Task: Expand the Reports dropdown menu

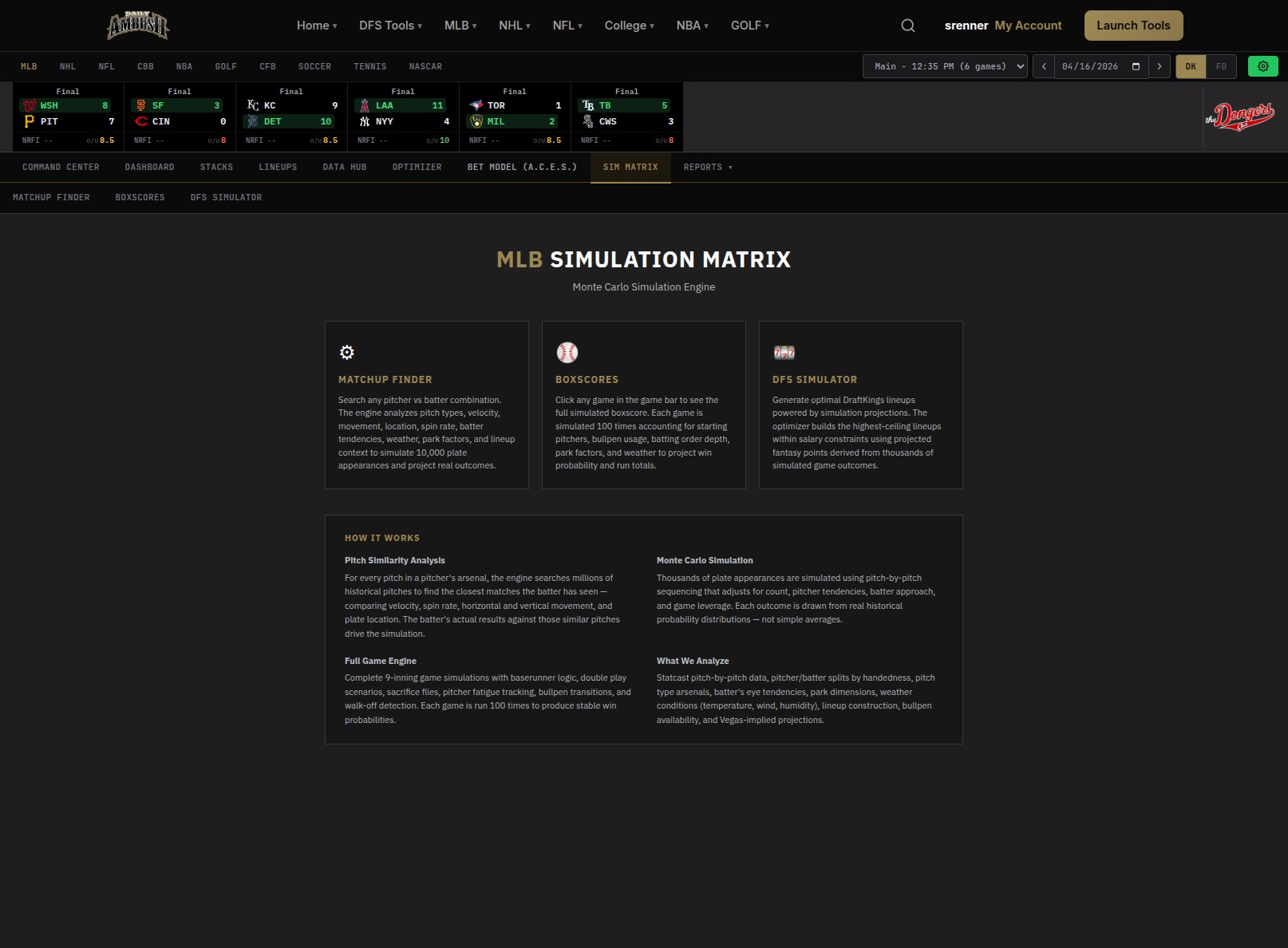Action: coord(707,168)
